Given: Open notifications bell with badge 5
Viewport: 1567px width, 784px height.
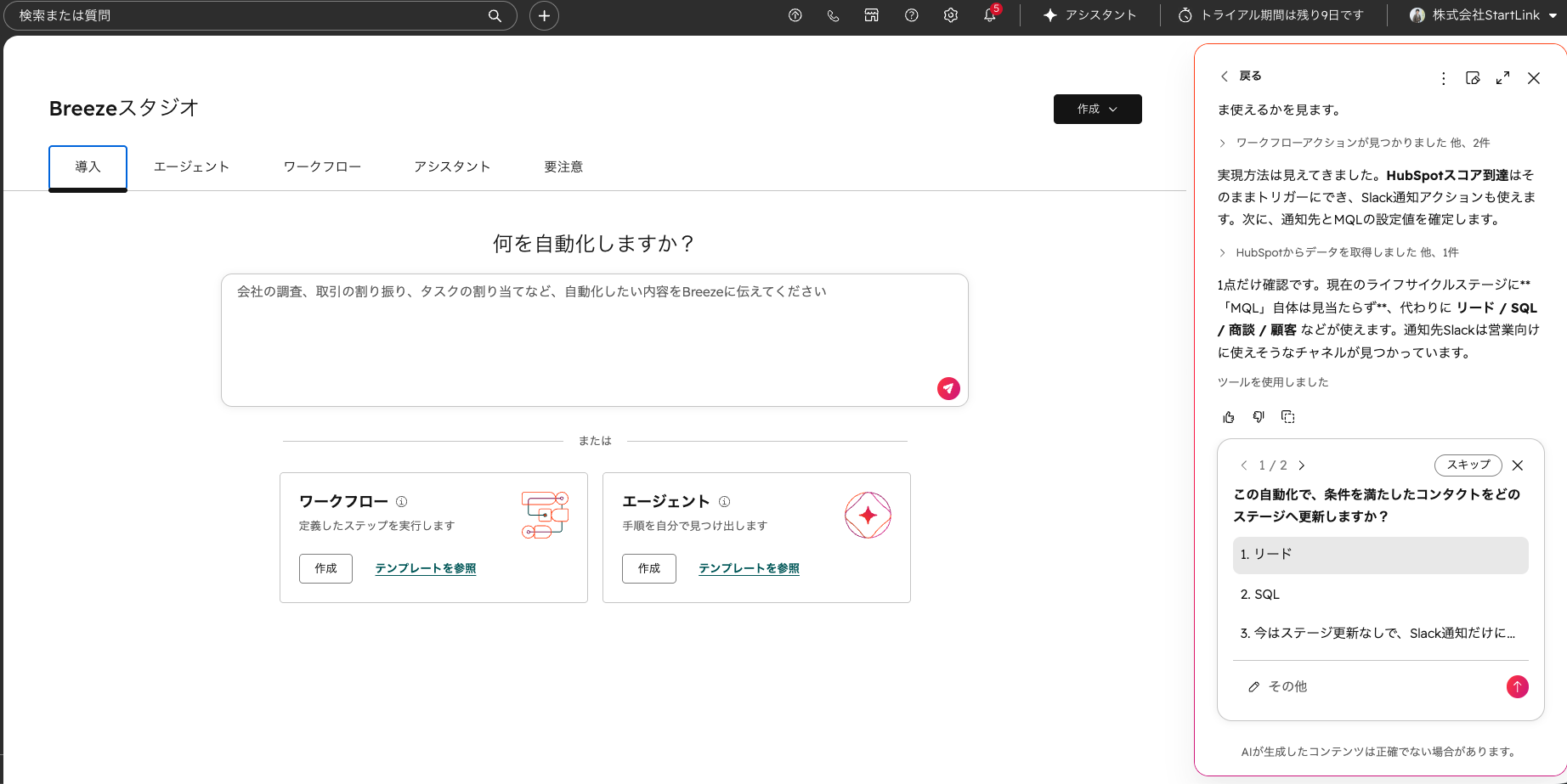Looking at the screenshot, I should point(991,14).
